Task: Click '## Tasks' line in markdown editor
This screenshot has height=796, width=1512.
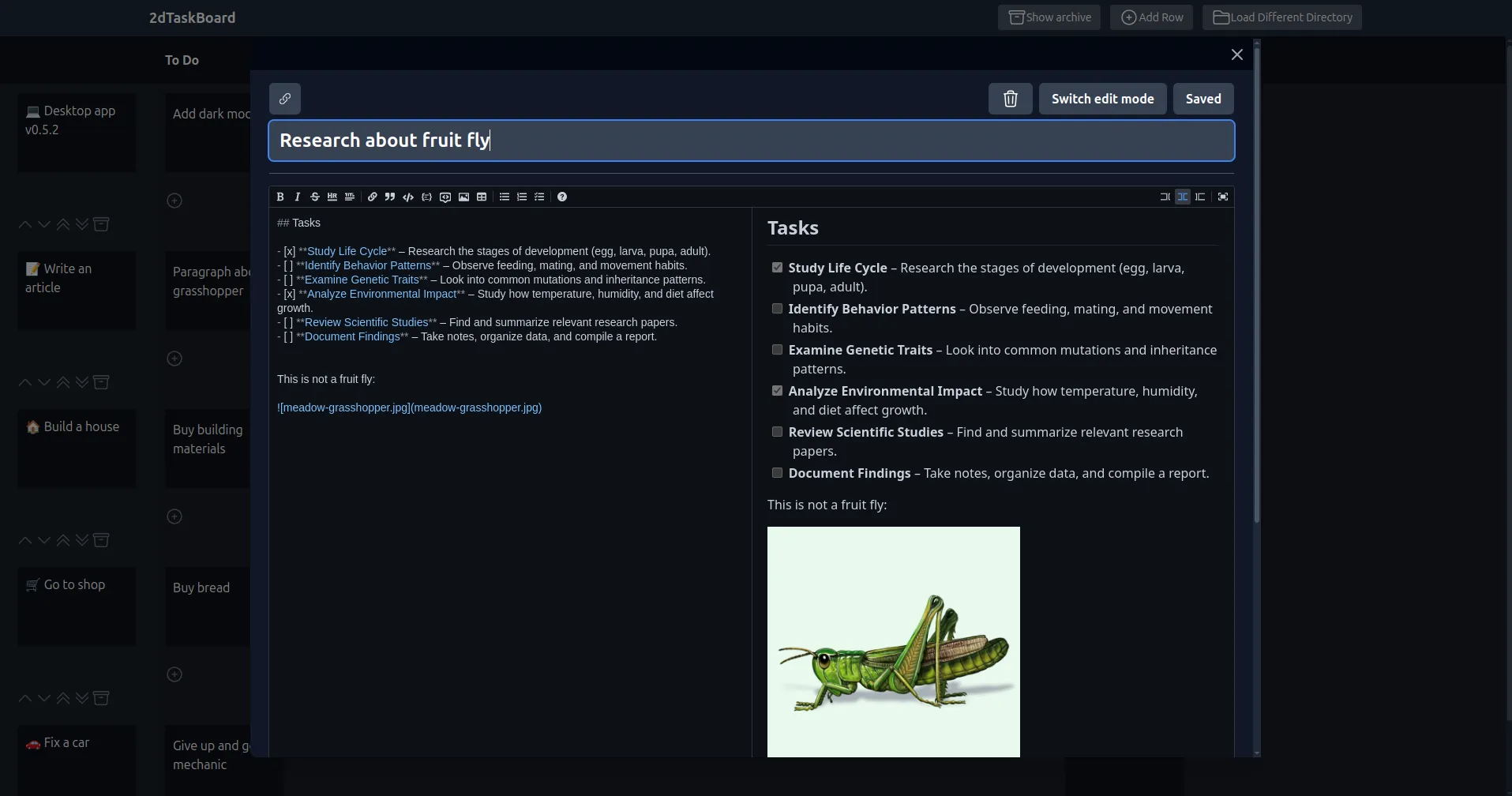Action: [x=298, y=223]
